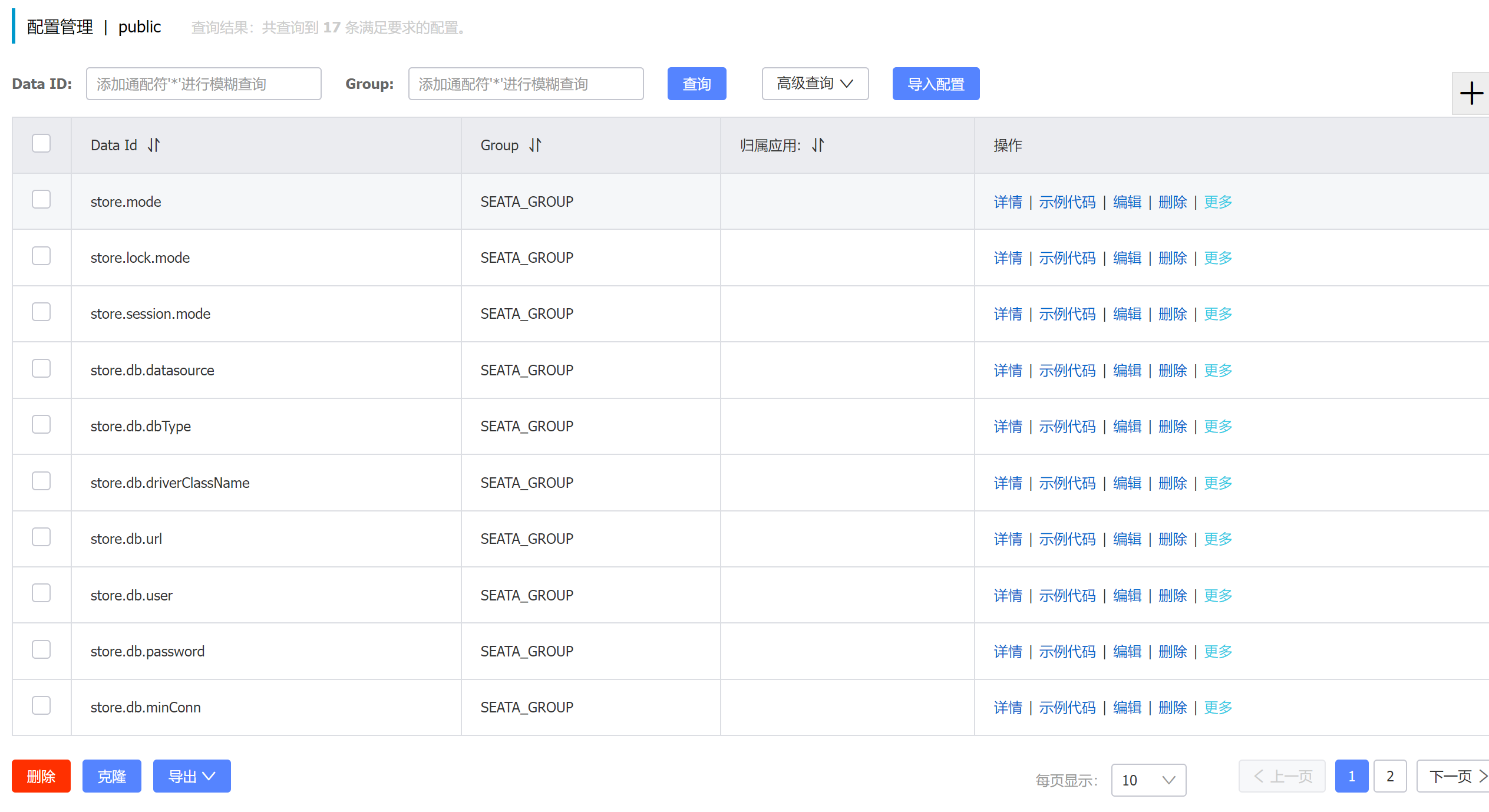Screen dimensions: 1489x812
Task: Select page 1 in pagination
Action: 1352,776
